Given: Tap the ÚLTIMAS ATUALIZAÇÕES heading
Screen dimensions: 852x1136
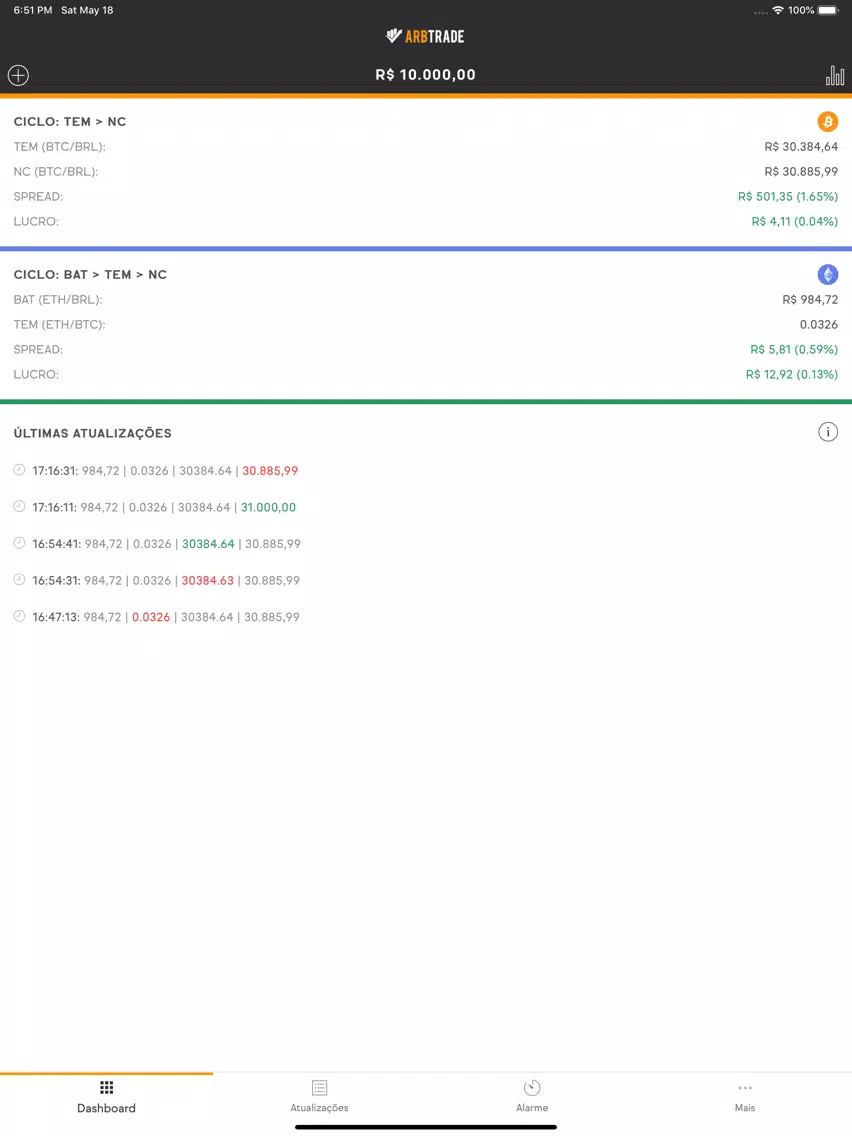Looking at the screenshot, I should tap(93, 433).
